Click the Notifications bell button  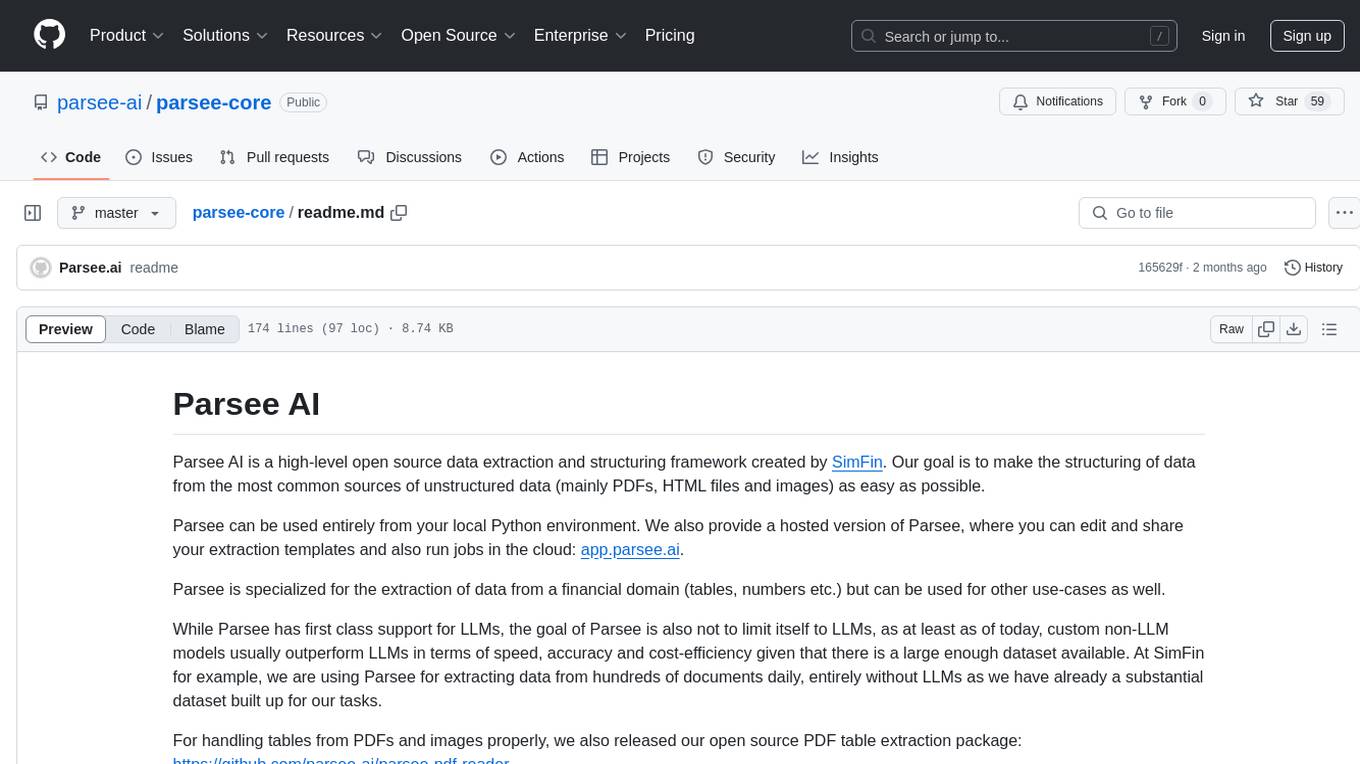click(x=1058, y=101)
